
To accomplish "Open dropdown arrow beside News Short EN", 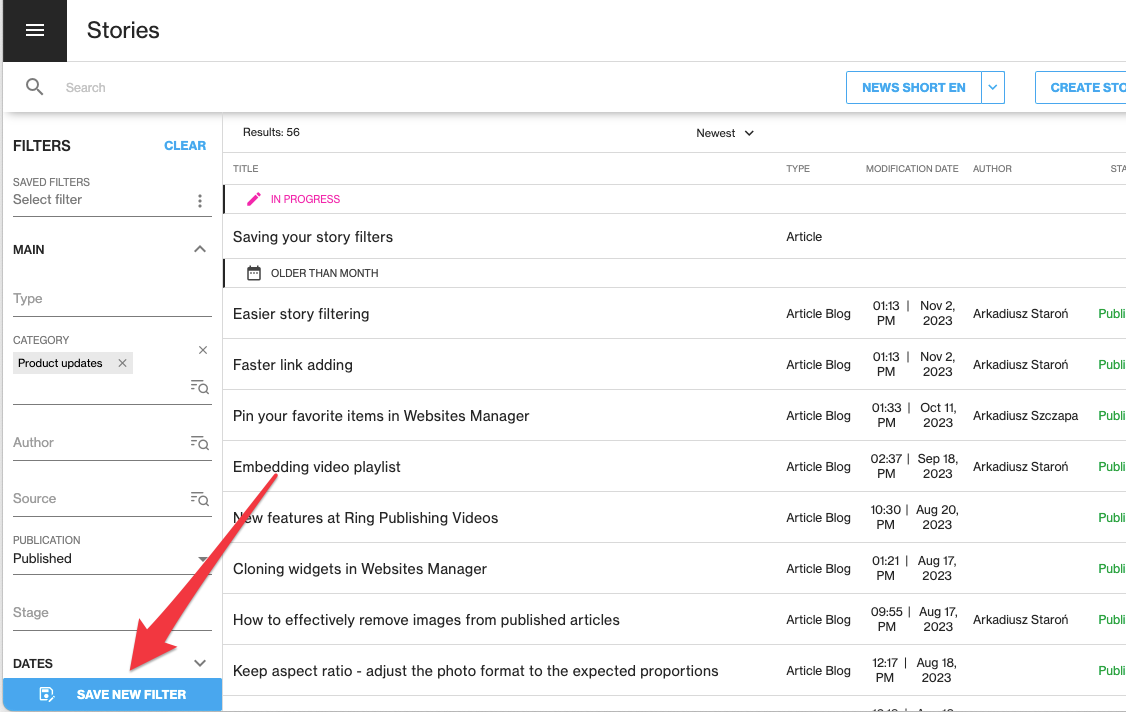I will tap(993, 88).
